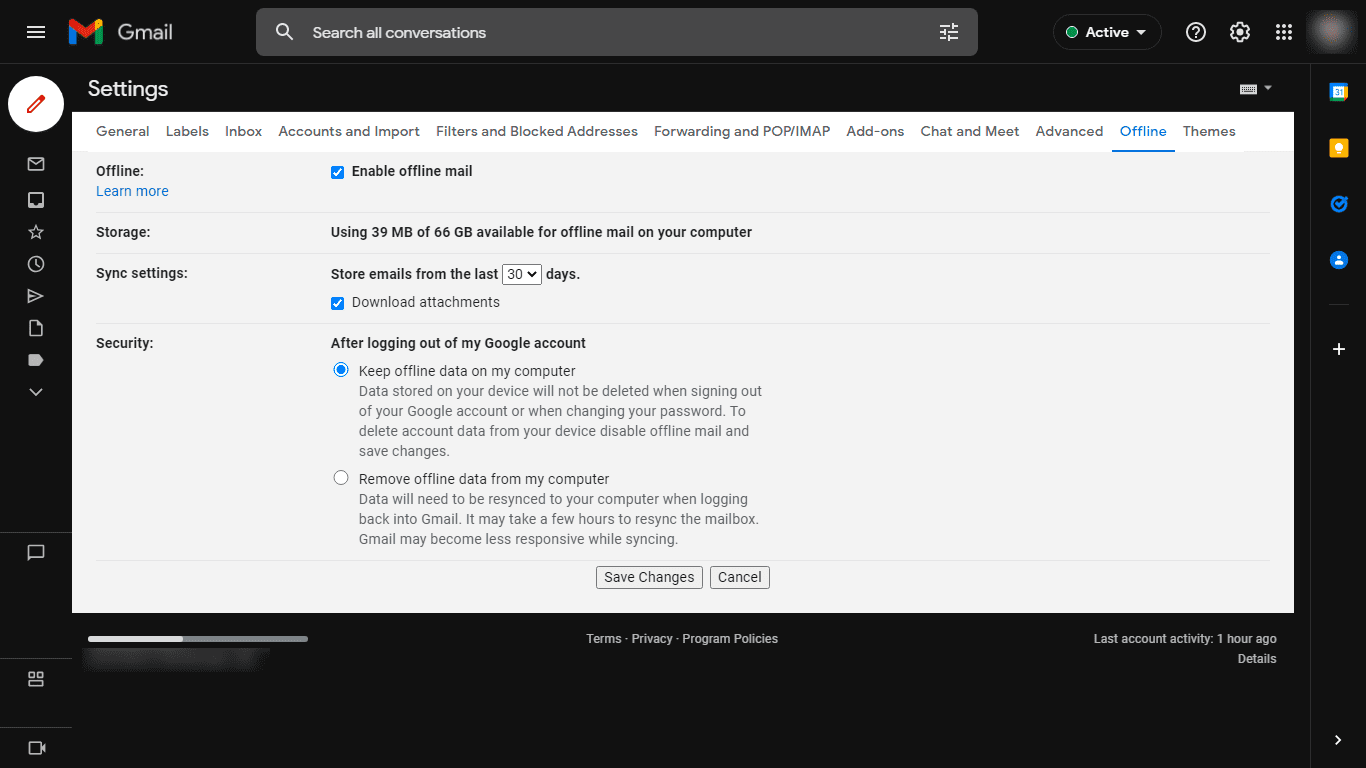Open Sent mail icon
1366x768 pixels.
coord(36,296)
